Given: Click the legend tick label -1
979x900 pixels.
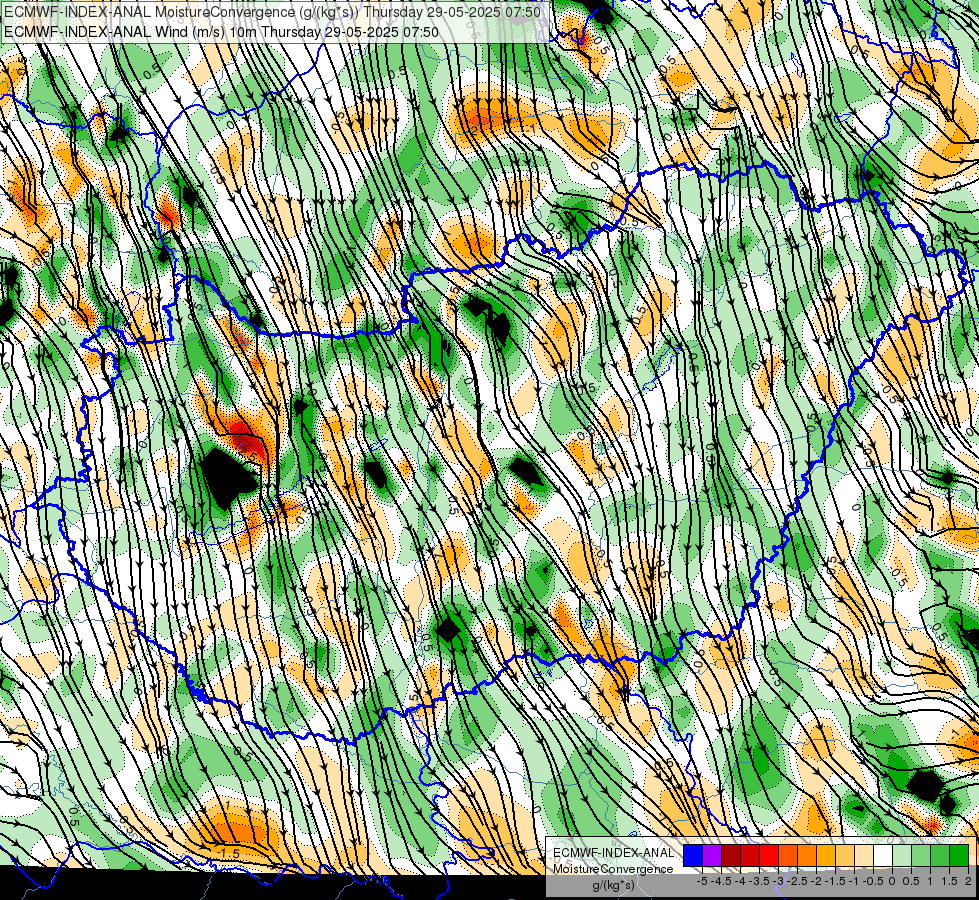Looking at the screenshot, I should [x=854, y=881].
